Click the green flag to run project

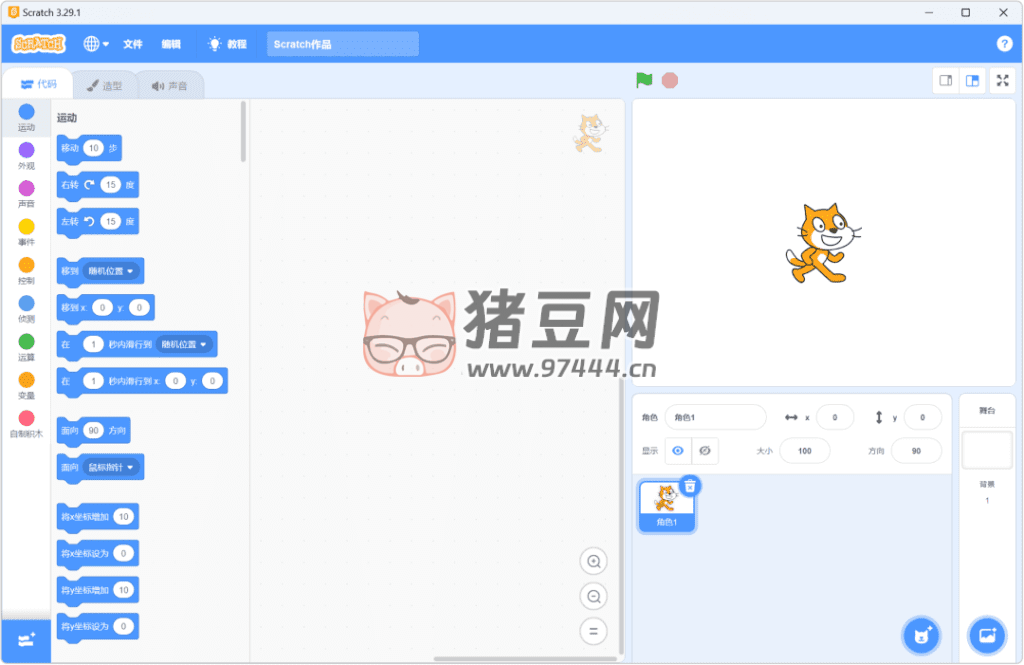click(644, 80)
